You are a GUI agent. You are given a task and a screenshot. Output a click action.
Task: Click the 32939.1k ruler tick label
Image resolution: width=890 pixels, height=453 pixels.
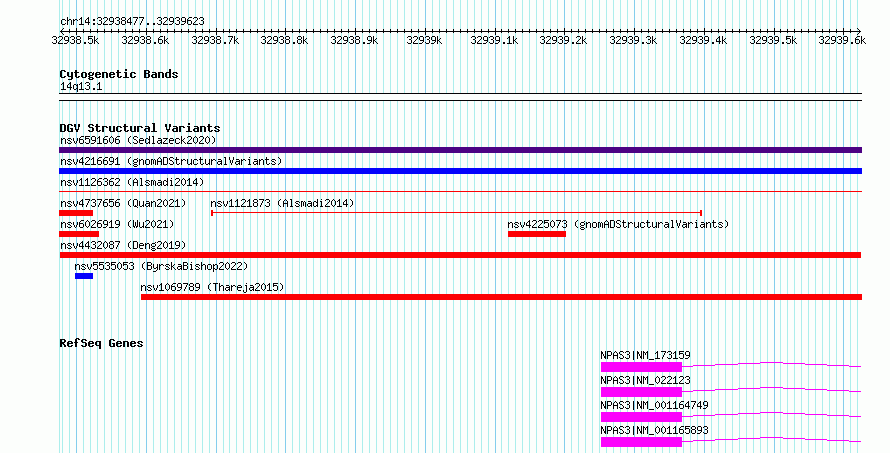(494, 41)
